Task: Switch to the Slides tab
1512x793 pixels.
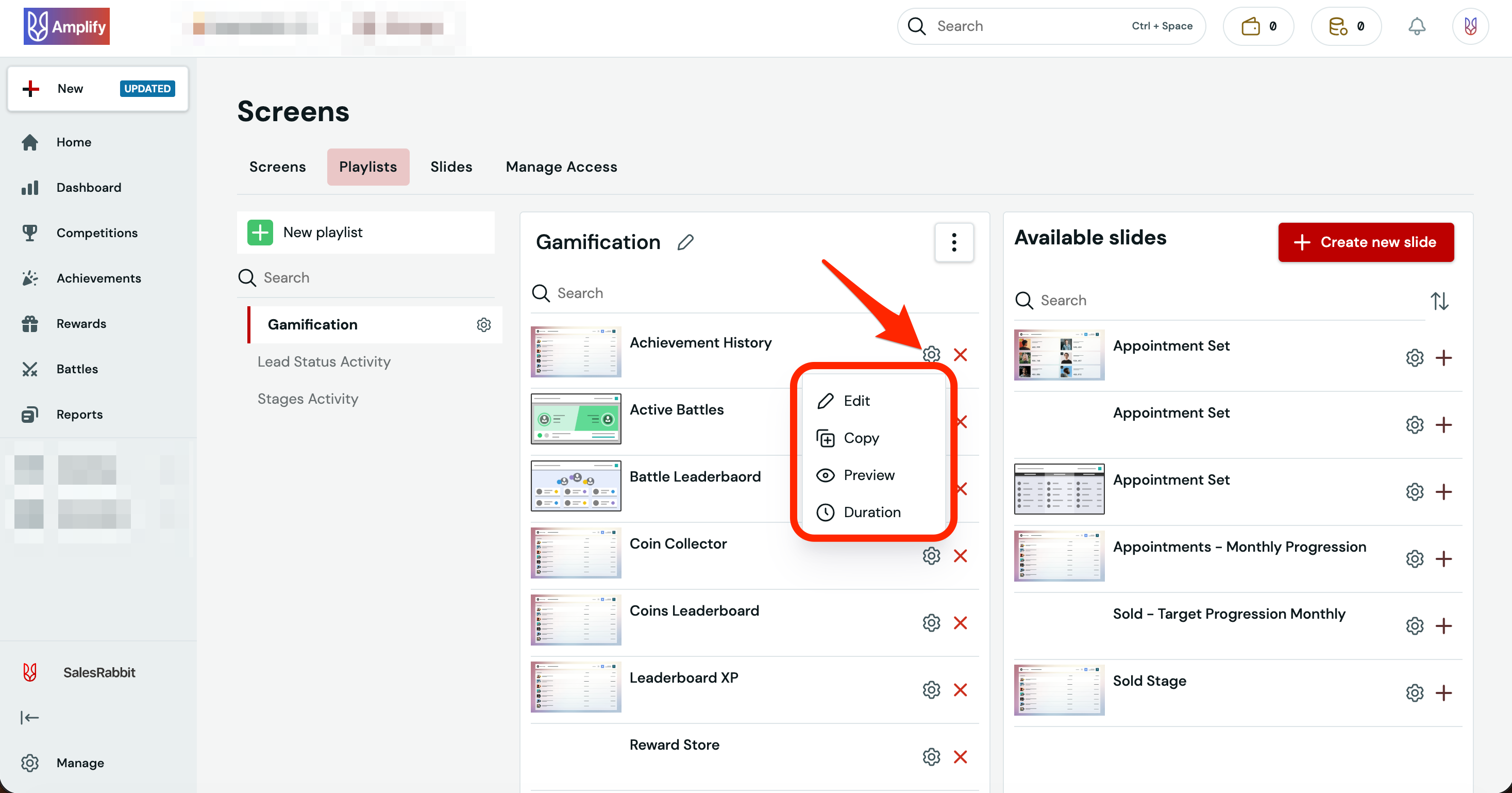Action: [x=451, y=167]
